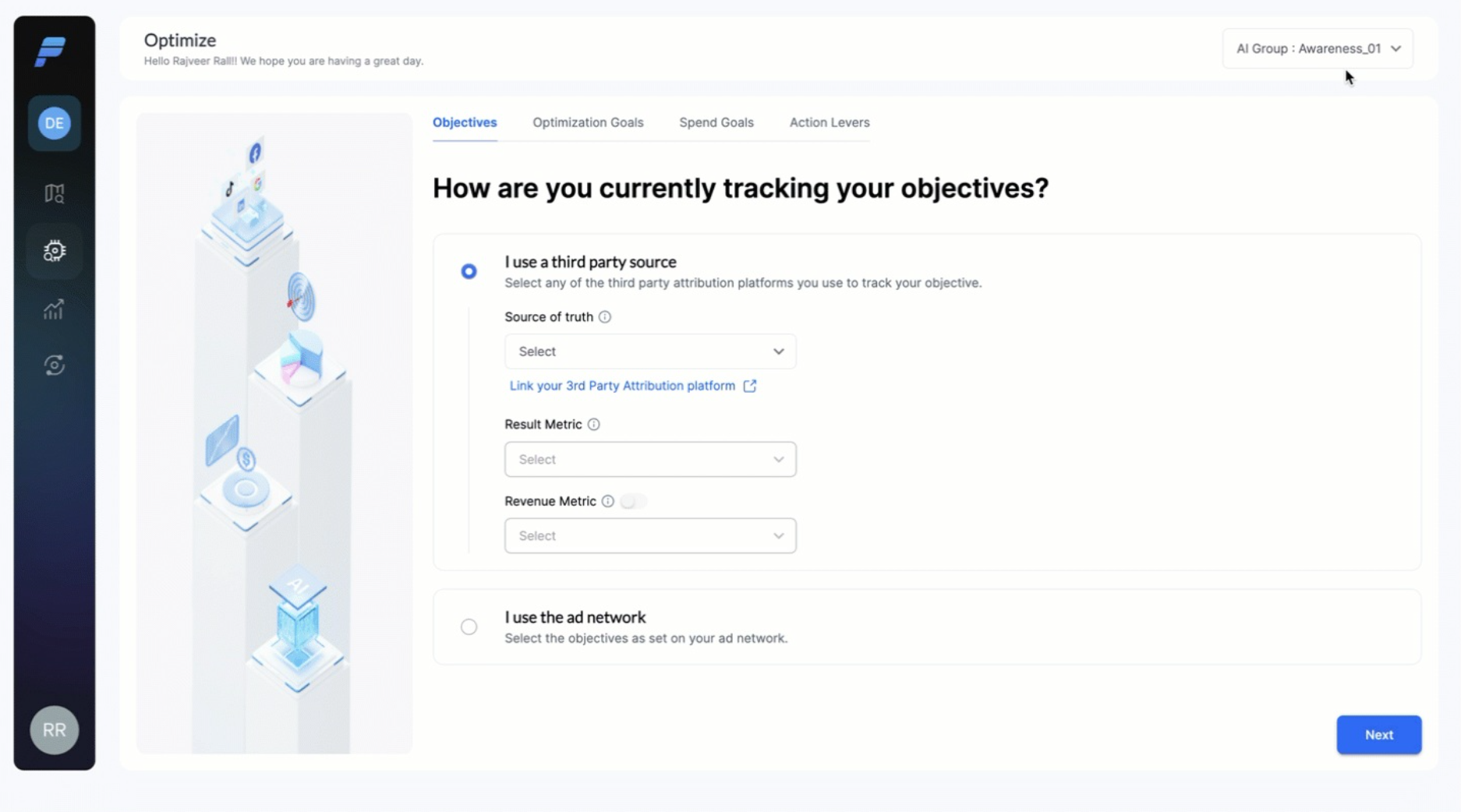Click the sync circle sidebar icon

(x=54, y=365)
